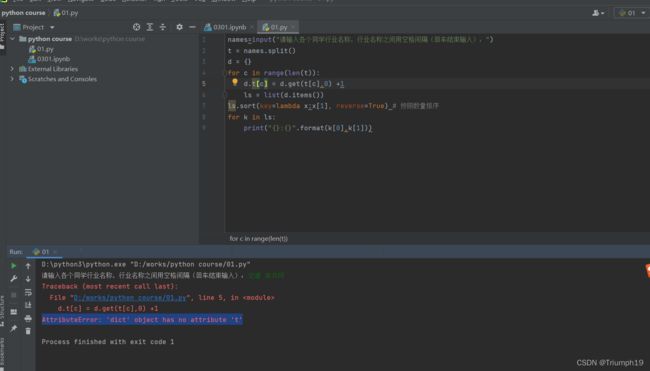This screenshot has width=650, height=371.
Task: Click the fold marker beside the for c loop
Action: point(226,73)
